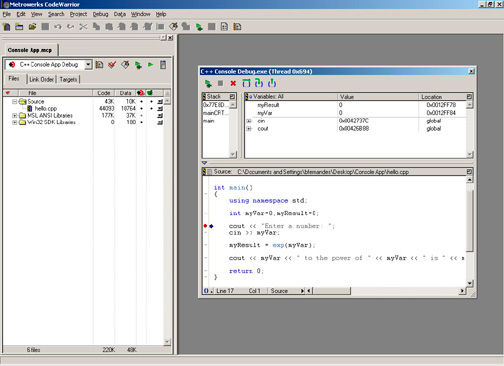Select the main frame in Stack pane
This screenshot has height=366, width=504.
click(209, 121)
